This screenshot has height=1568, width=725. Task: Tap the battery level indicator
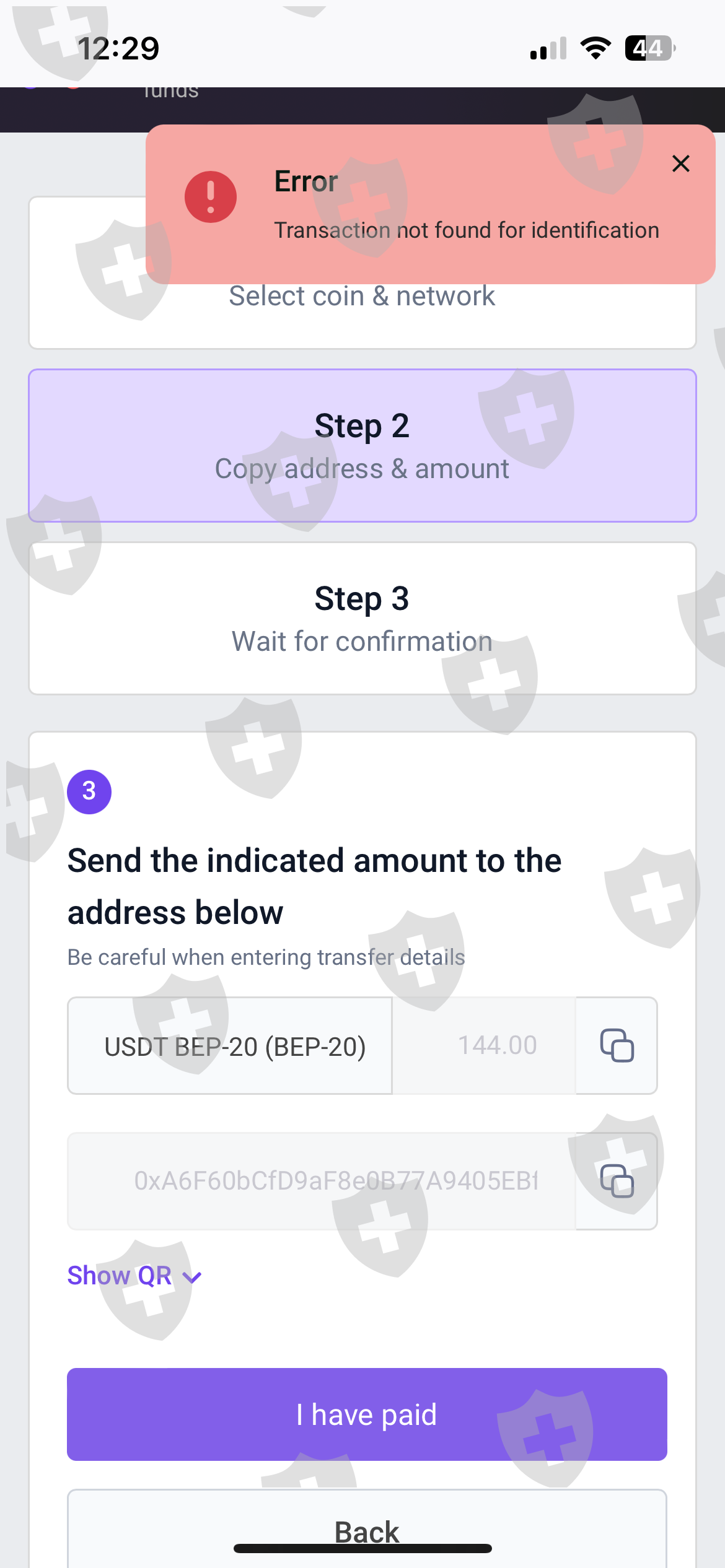pyautogui.click(x=649, y=48)
